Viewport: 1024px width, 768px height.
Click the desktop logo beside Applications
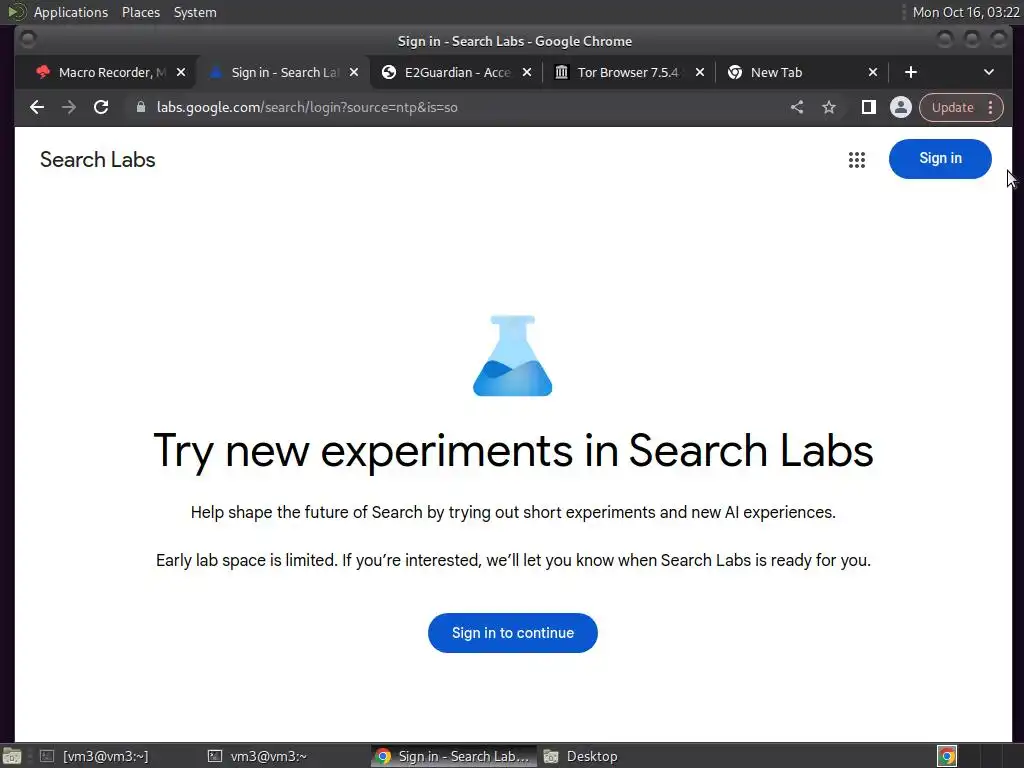[x=16, y=12]
